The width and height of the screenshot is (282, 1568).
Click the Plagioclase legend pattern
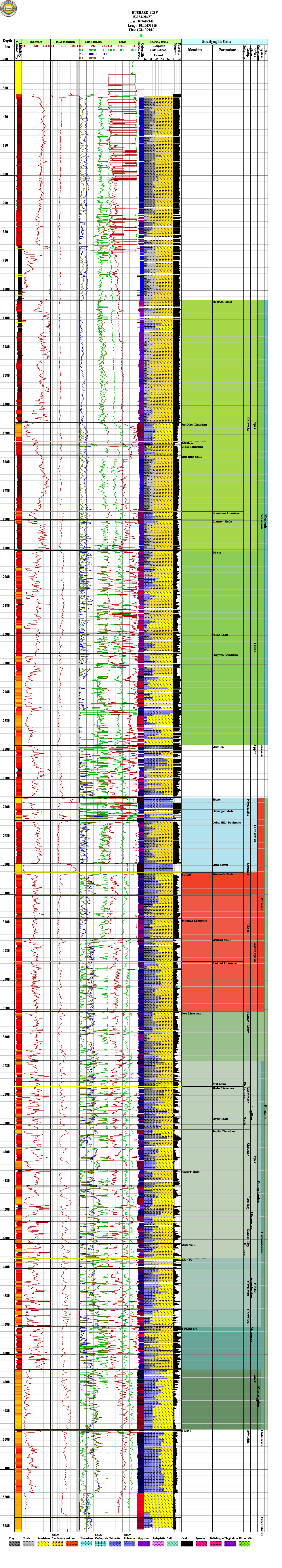[230, 1544]
